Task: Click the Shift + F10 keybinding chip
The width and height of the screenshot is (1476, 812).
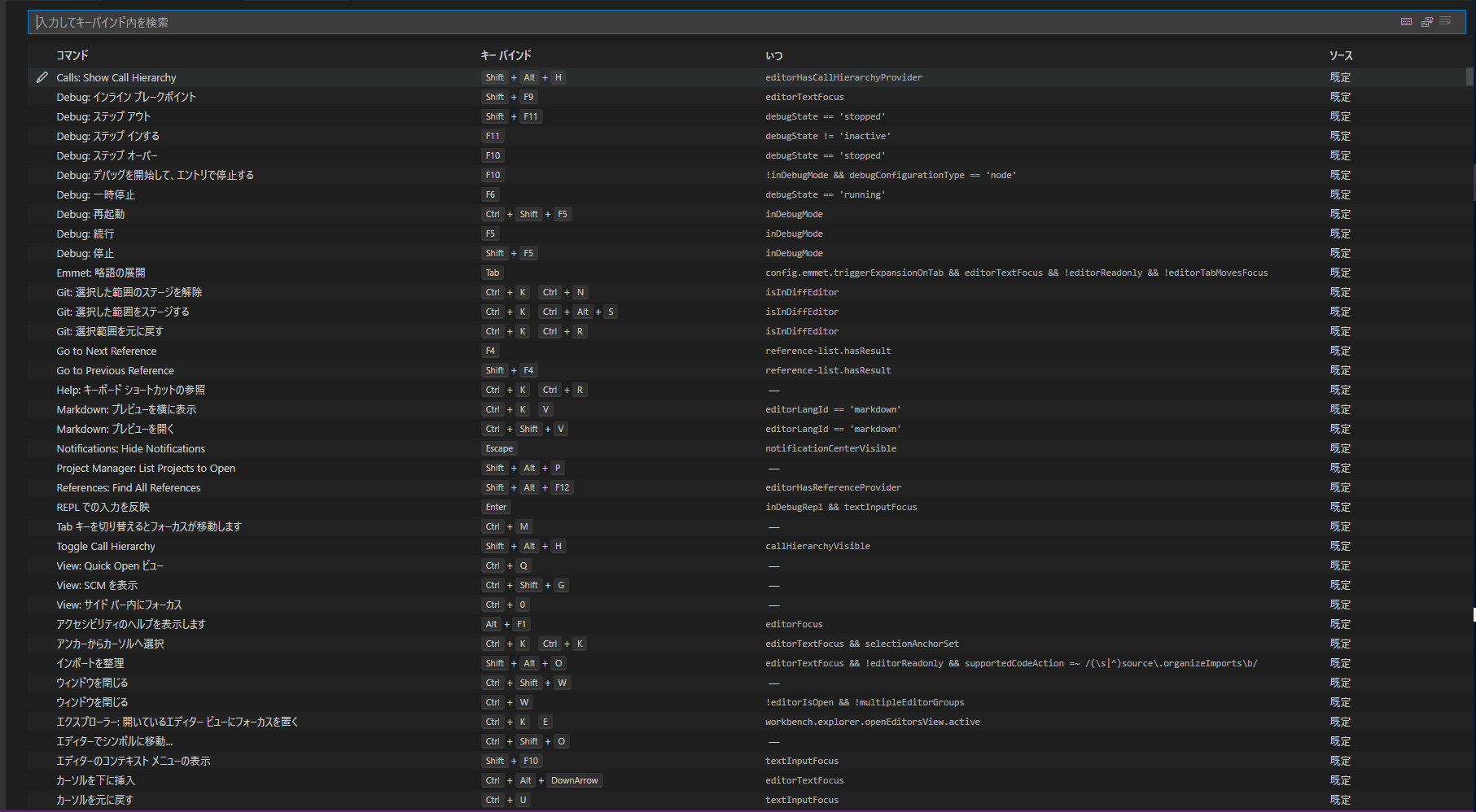Action: [512, 761]
